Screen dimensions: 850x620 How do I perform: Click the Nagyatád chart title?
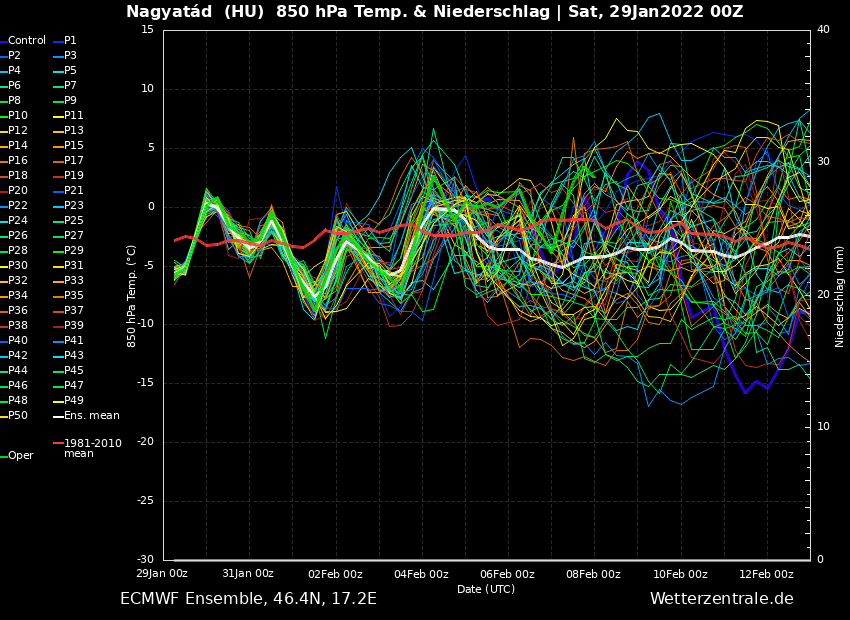(434, 12)
